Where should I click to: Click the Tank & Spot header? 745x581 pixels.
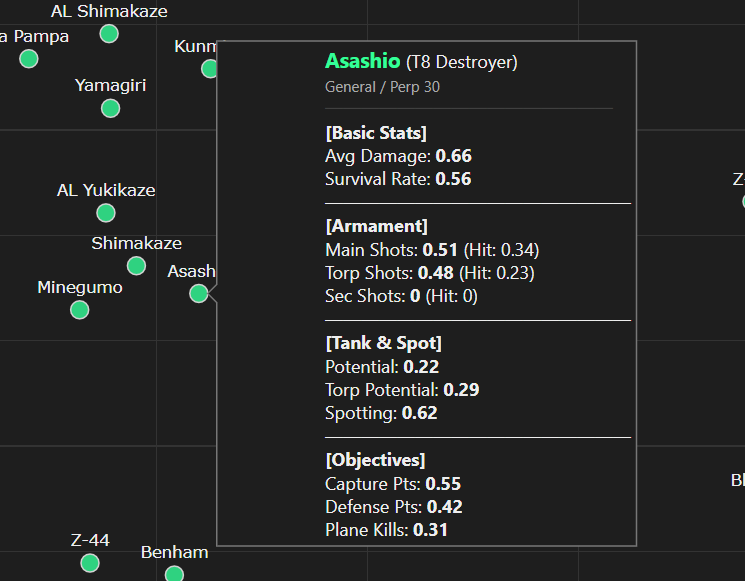tap(383, 343)
